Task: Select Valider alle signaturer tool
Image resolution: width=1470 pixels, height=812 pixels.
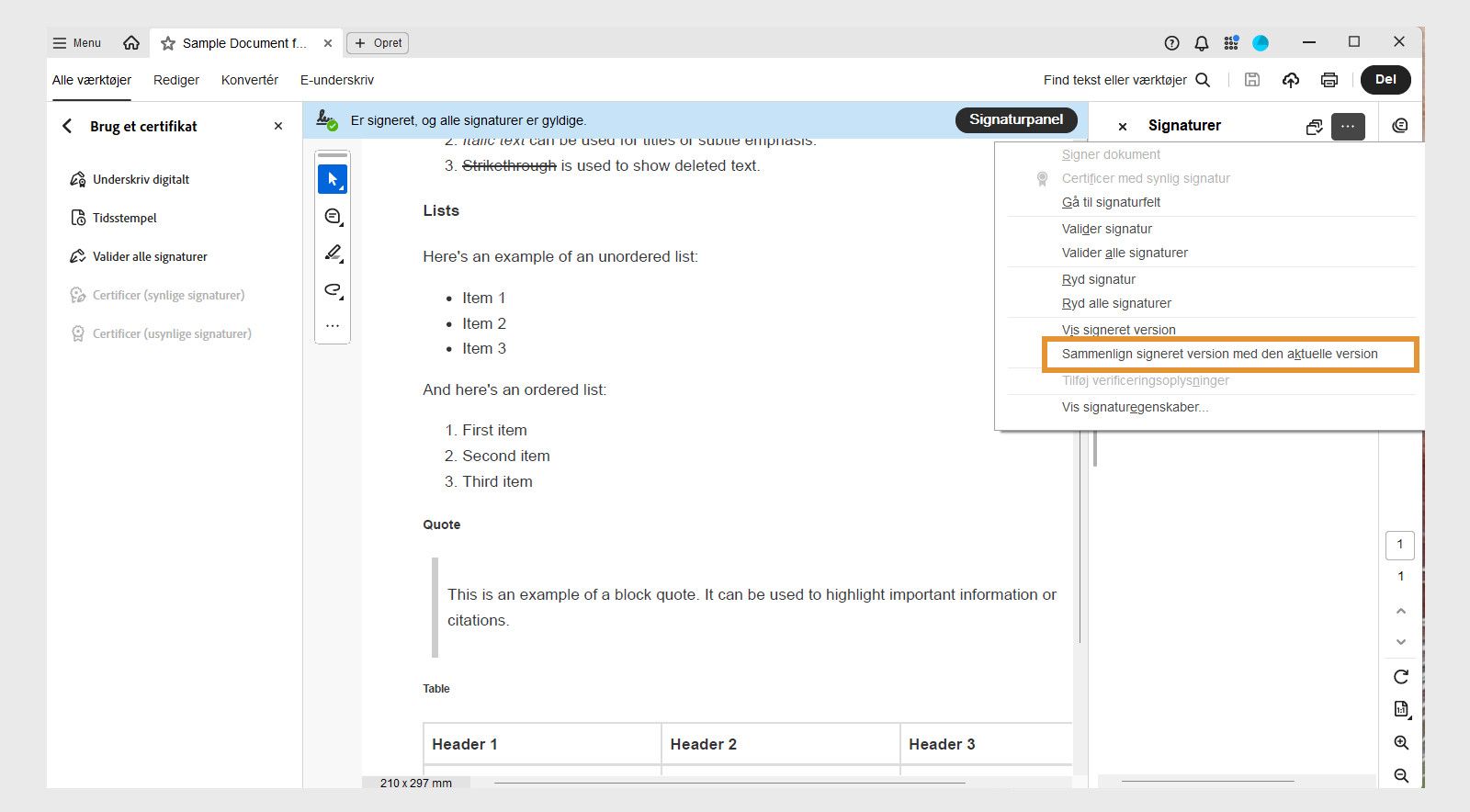Action: [x=139, y=256]
